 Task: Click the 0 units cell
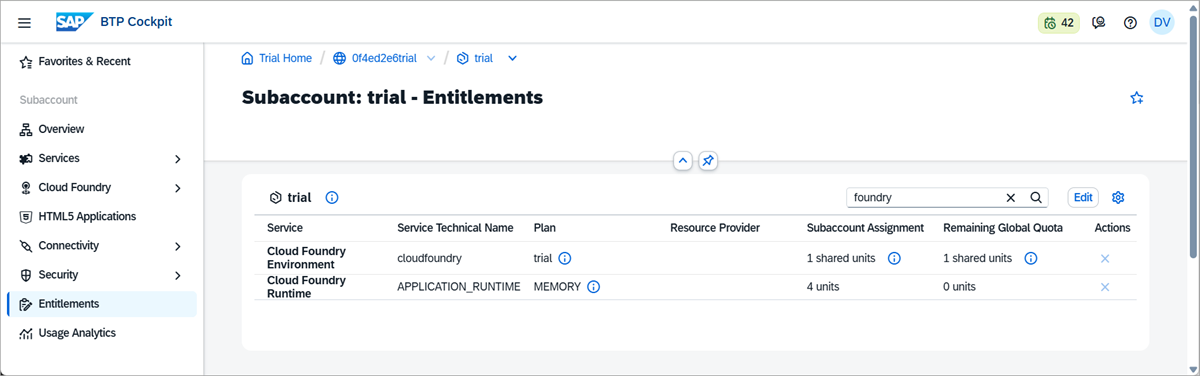[x=959, y=287]
